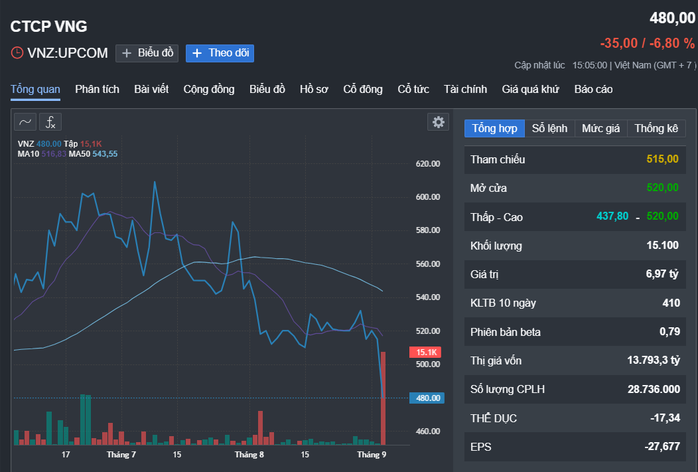Click the EPS value -27,677
Image resolution: width=698 pixels, height=472 pixels.
pyautogui.click(x=662, y=447)
